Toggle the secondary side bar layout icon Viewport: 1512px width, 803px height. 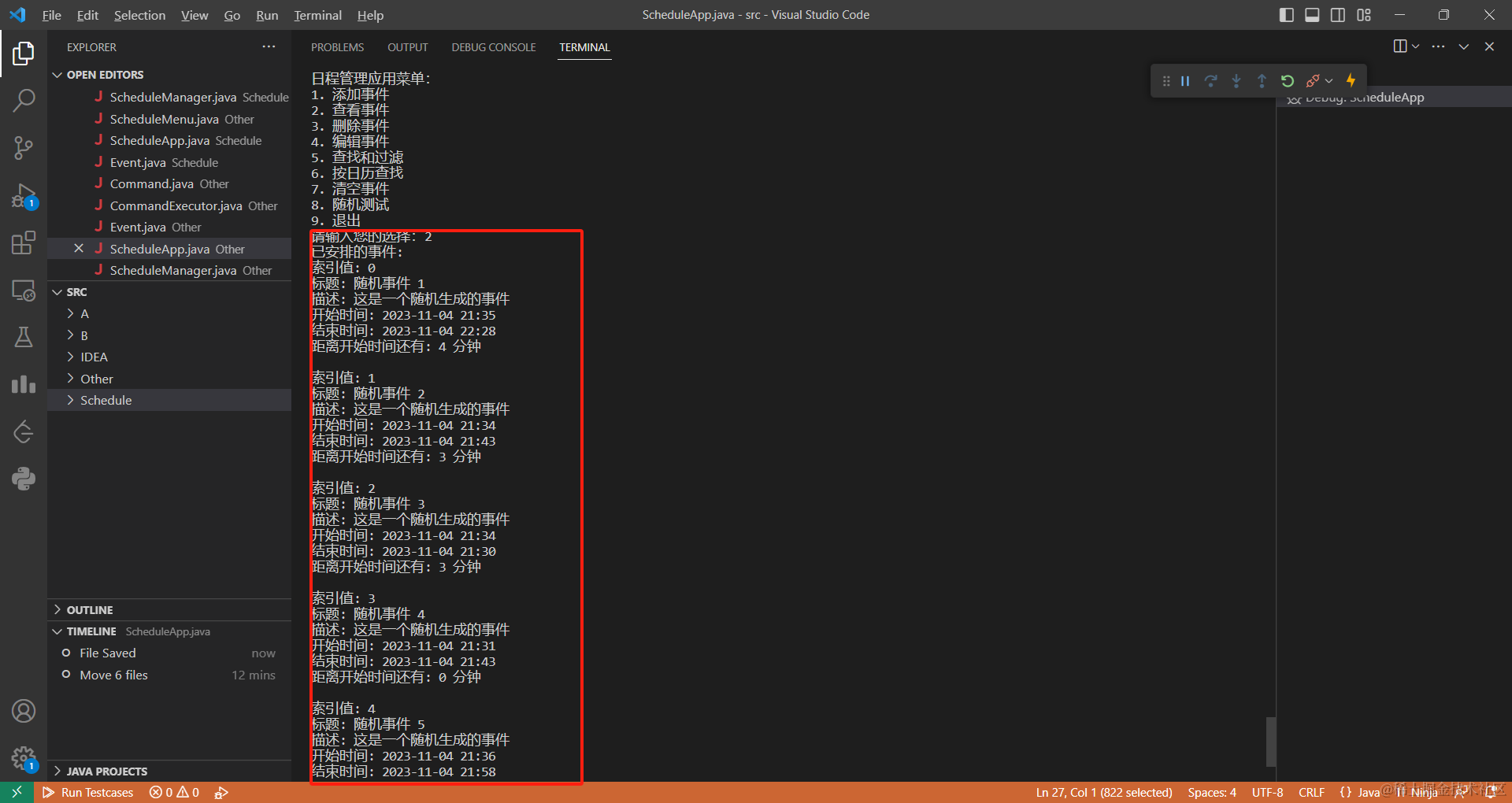(1338, 15)
